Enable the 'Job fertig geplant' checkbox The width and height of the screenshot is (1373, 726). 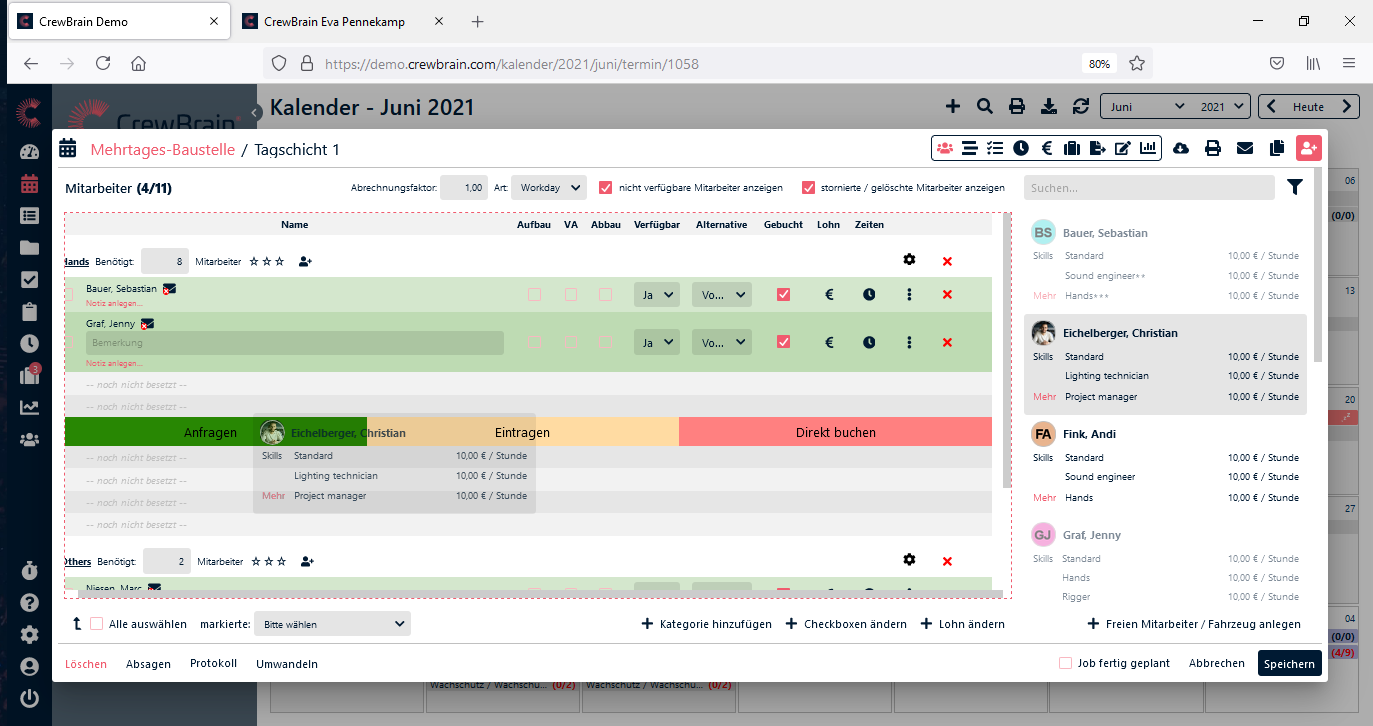tap(1066, 663)
